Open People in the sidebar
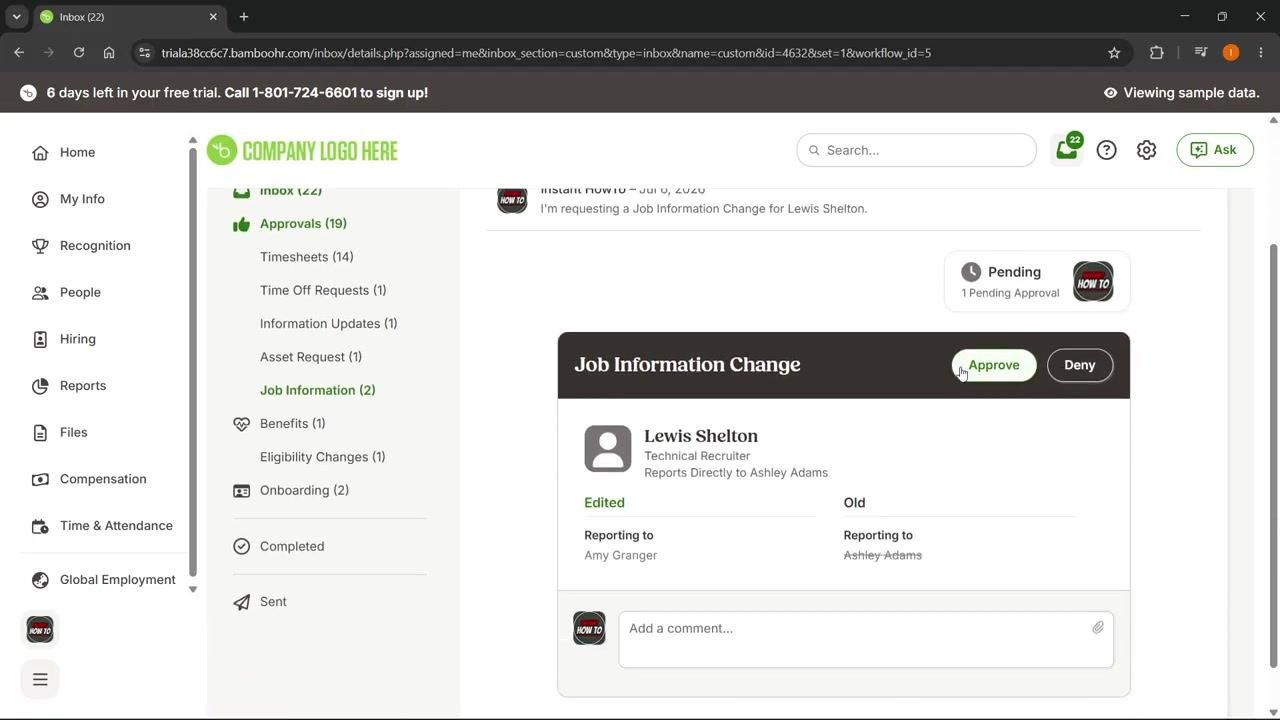This screenshot has height=720, width=1280. tap(80, 292)
